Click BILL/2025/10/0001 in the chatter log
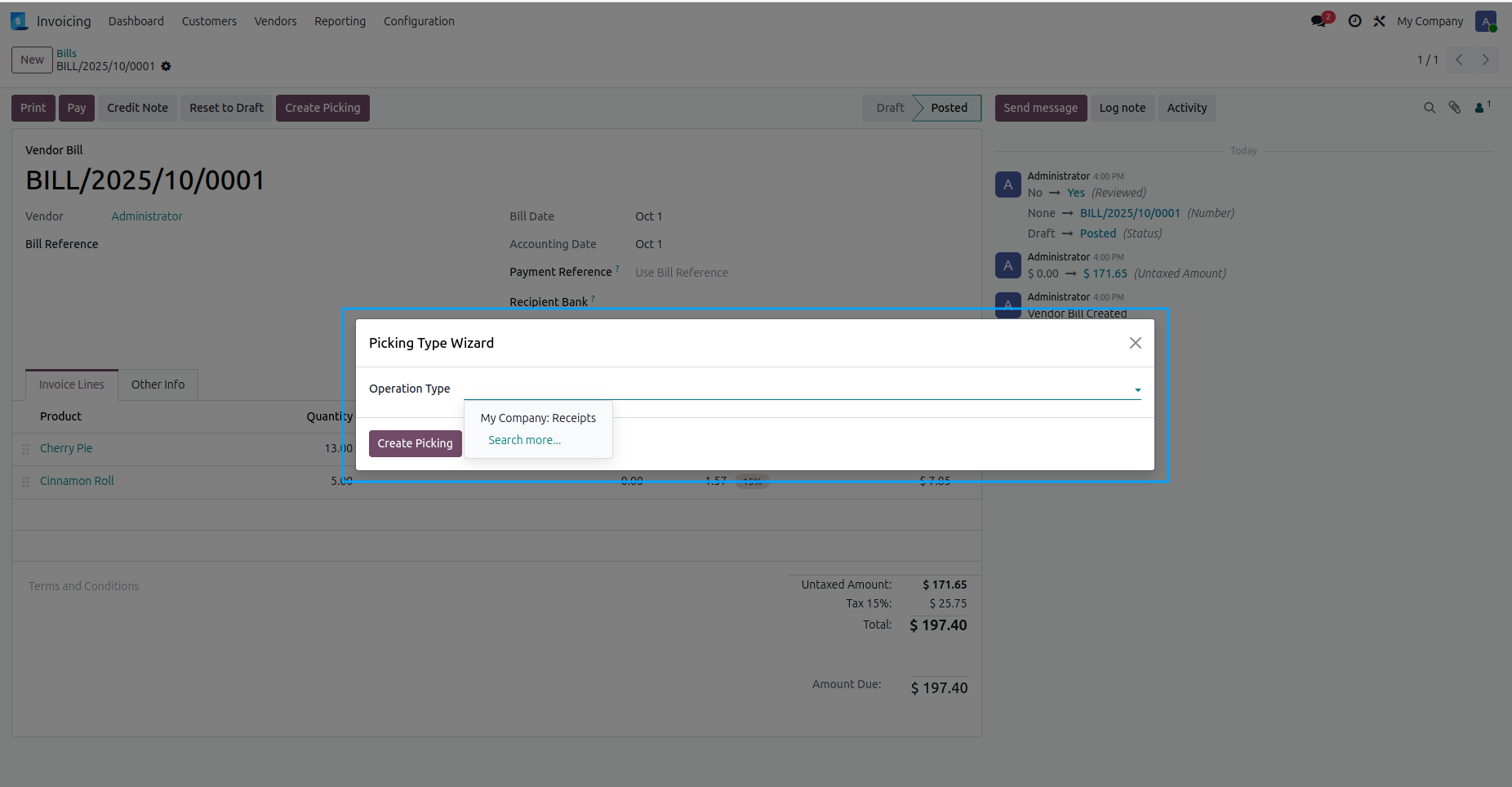 point(1130,213)
